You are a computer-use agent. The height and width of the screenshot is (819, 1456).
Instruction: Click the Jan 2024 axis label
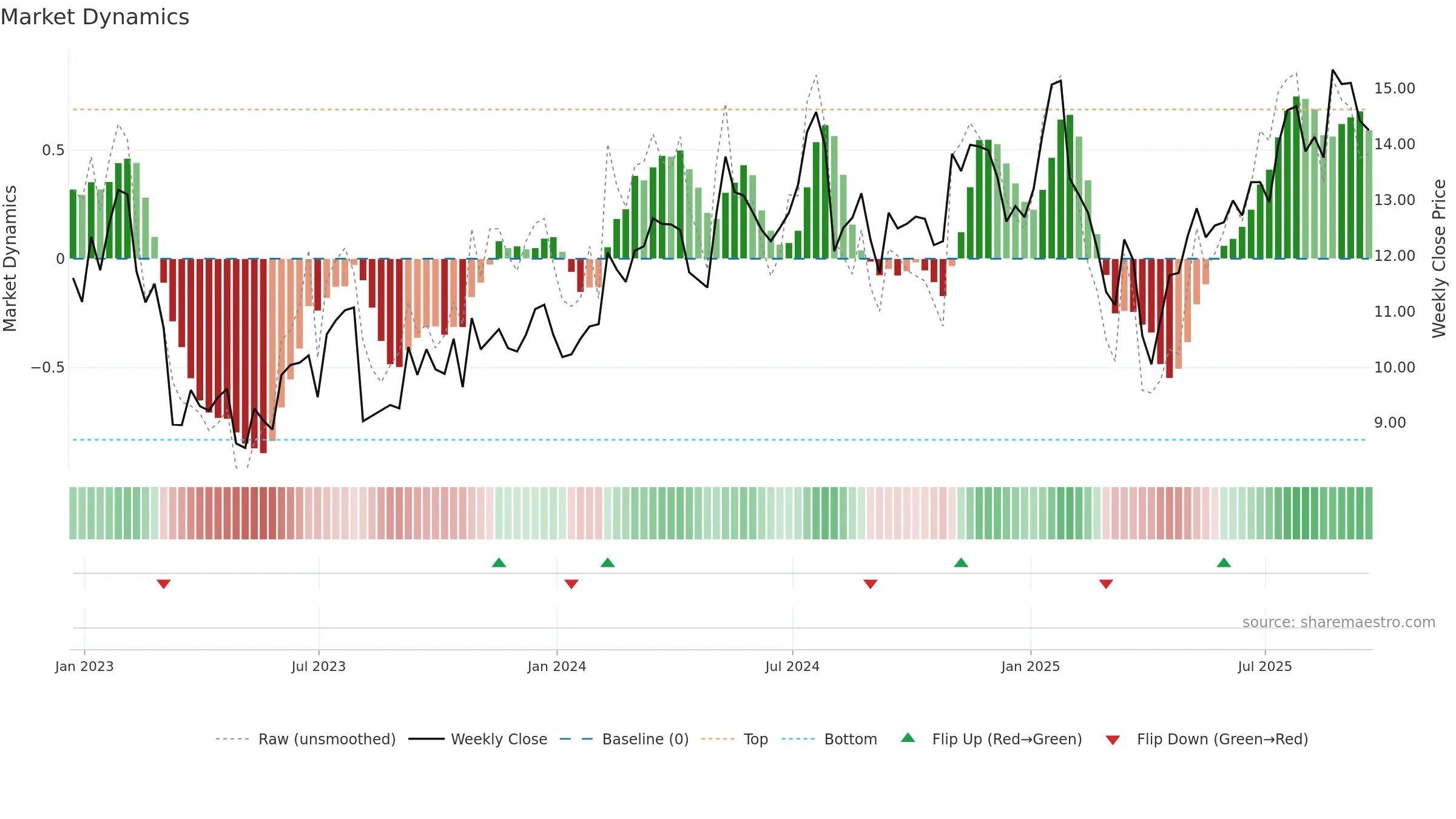click(557, 666)
